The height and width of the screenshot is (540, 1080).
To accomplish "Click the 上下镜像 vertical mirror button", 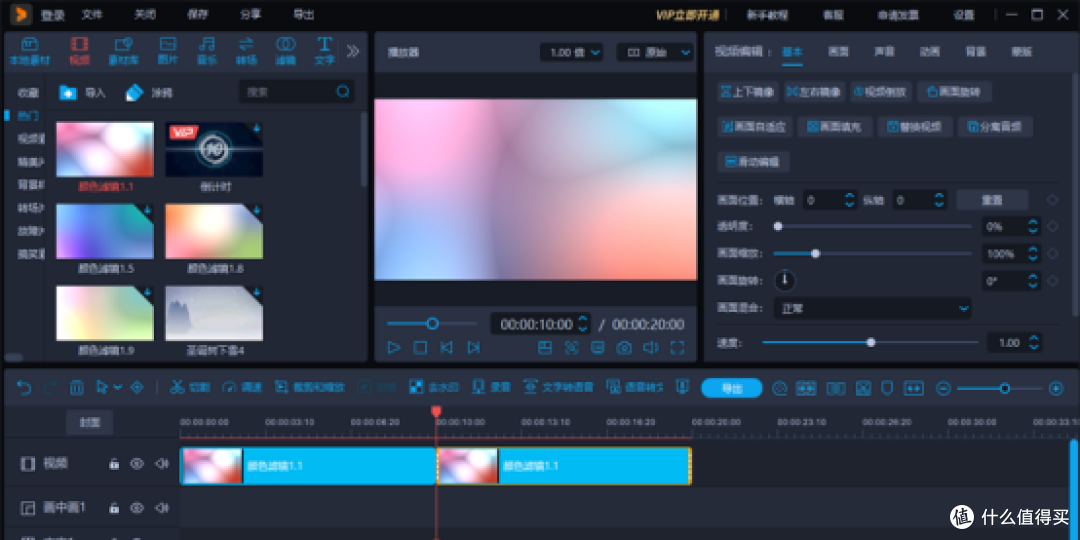I will pos(747,92).
